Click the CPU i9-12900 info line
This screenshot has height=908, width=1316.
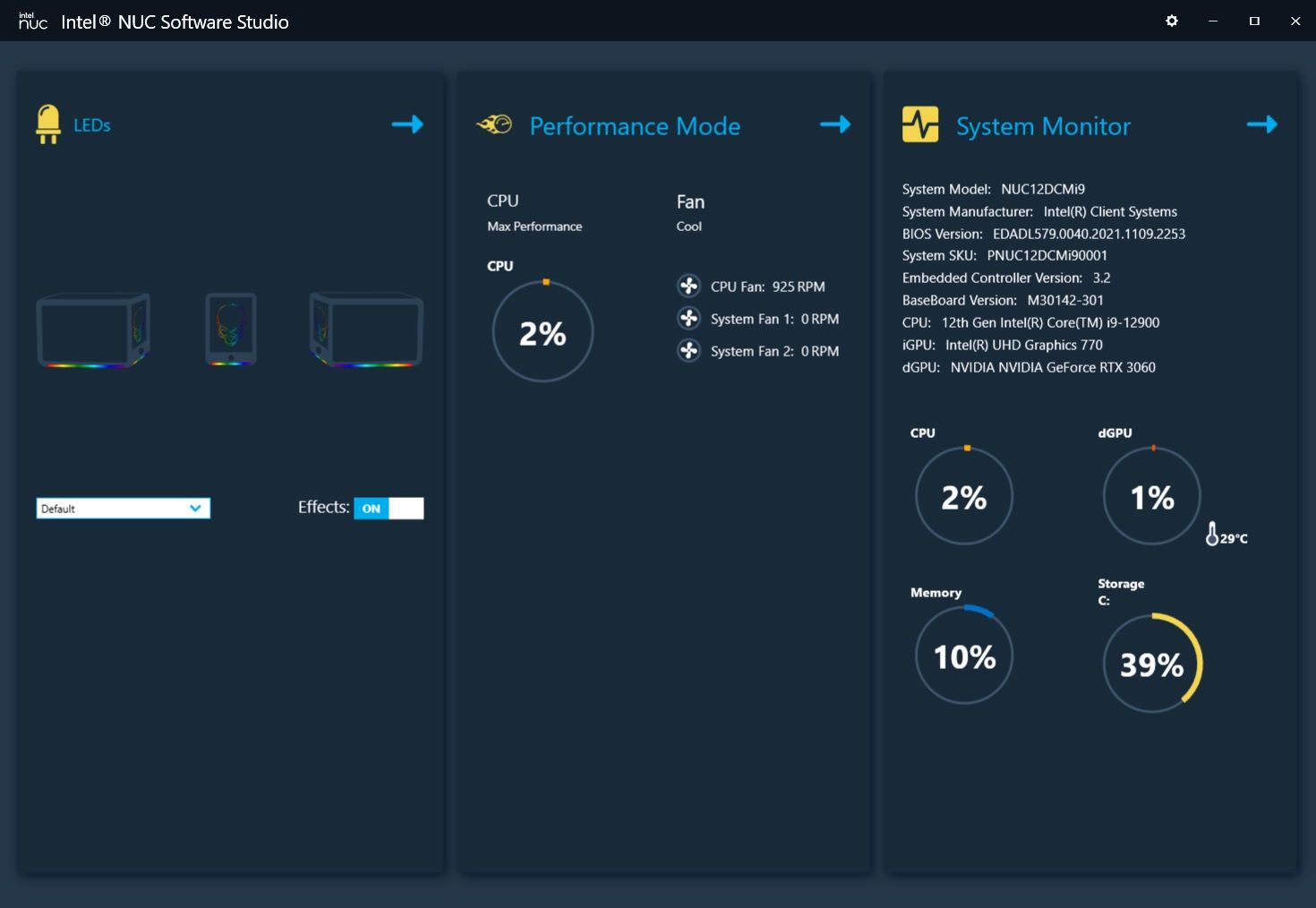pos(1030,322)
